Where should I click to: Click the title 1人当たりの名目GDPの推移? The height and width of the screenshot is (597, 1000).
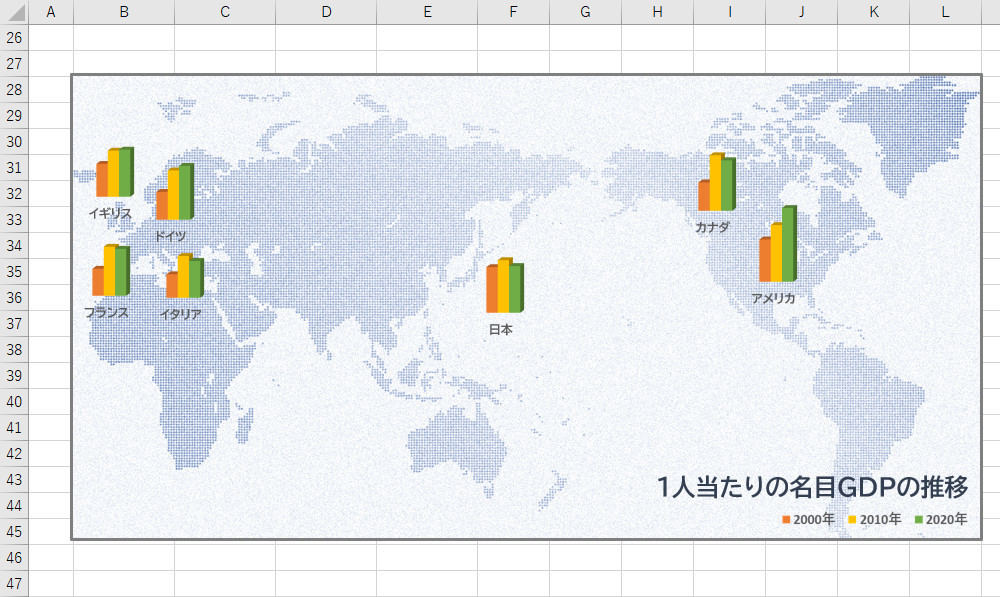pyautogui.click(x=812, y=487)
